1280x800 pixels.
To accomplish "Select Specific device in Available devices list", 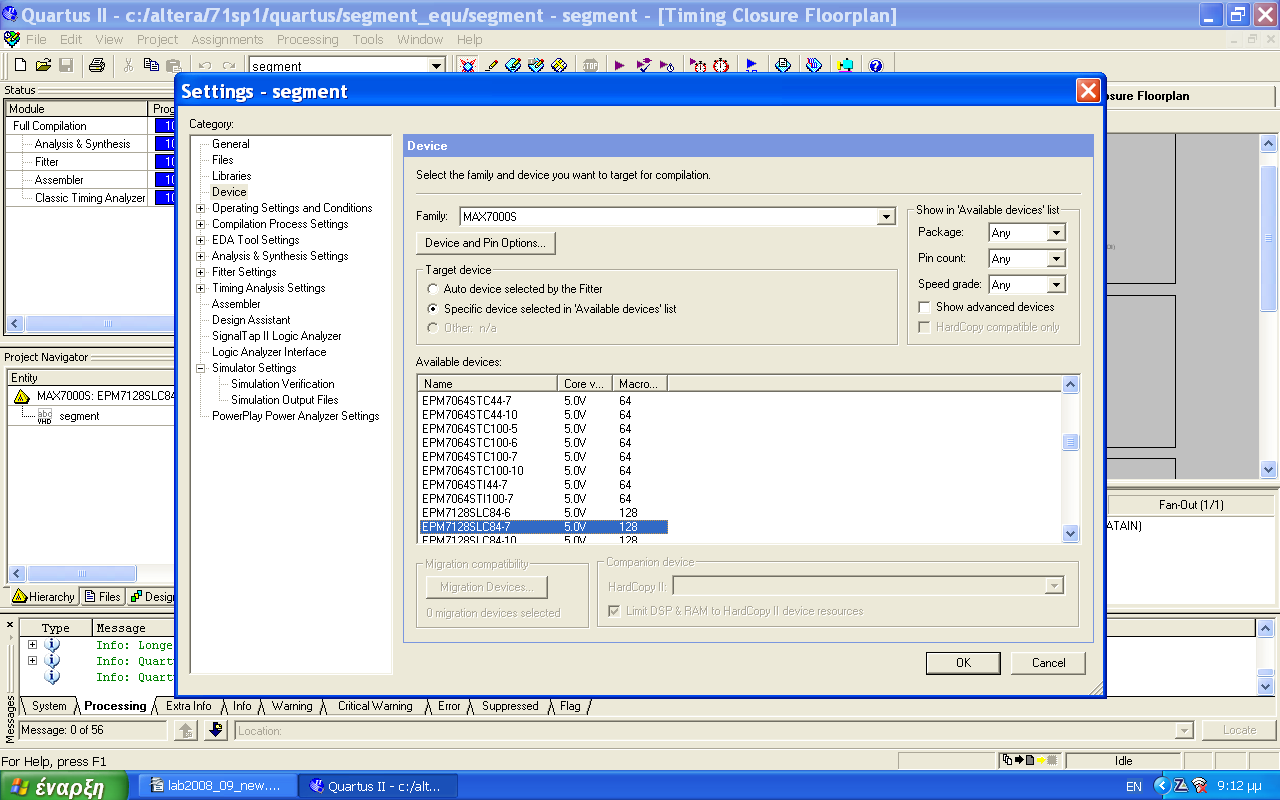I will [x=433, y=309].
